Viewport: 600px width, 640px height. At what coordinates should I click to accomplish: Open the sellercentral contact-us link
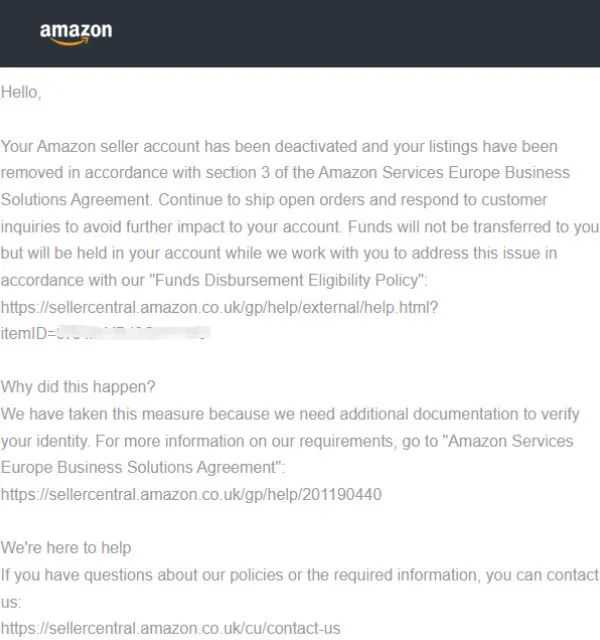click(171, 628)
